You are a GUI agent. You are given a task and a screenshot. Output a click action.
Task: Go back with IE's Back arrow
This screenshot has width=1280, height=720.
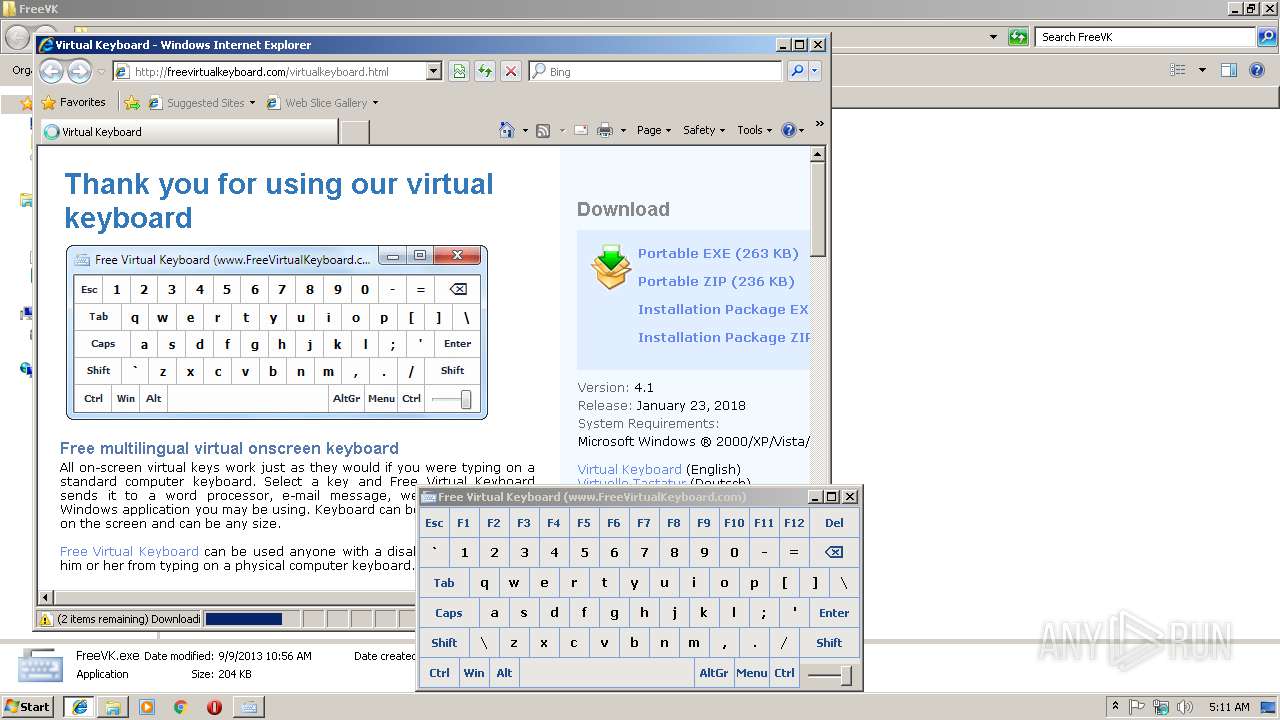coord(51,71)
